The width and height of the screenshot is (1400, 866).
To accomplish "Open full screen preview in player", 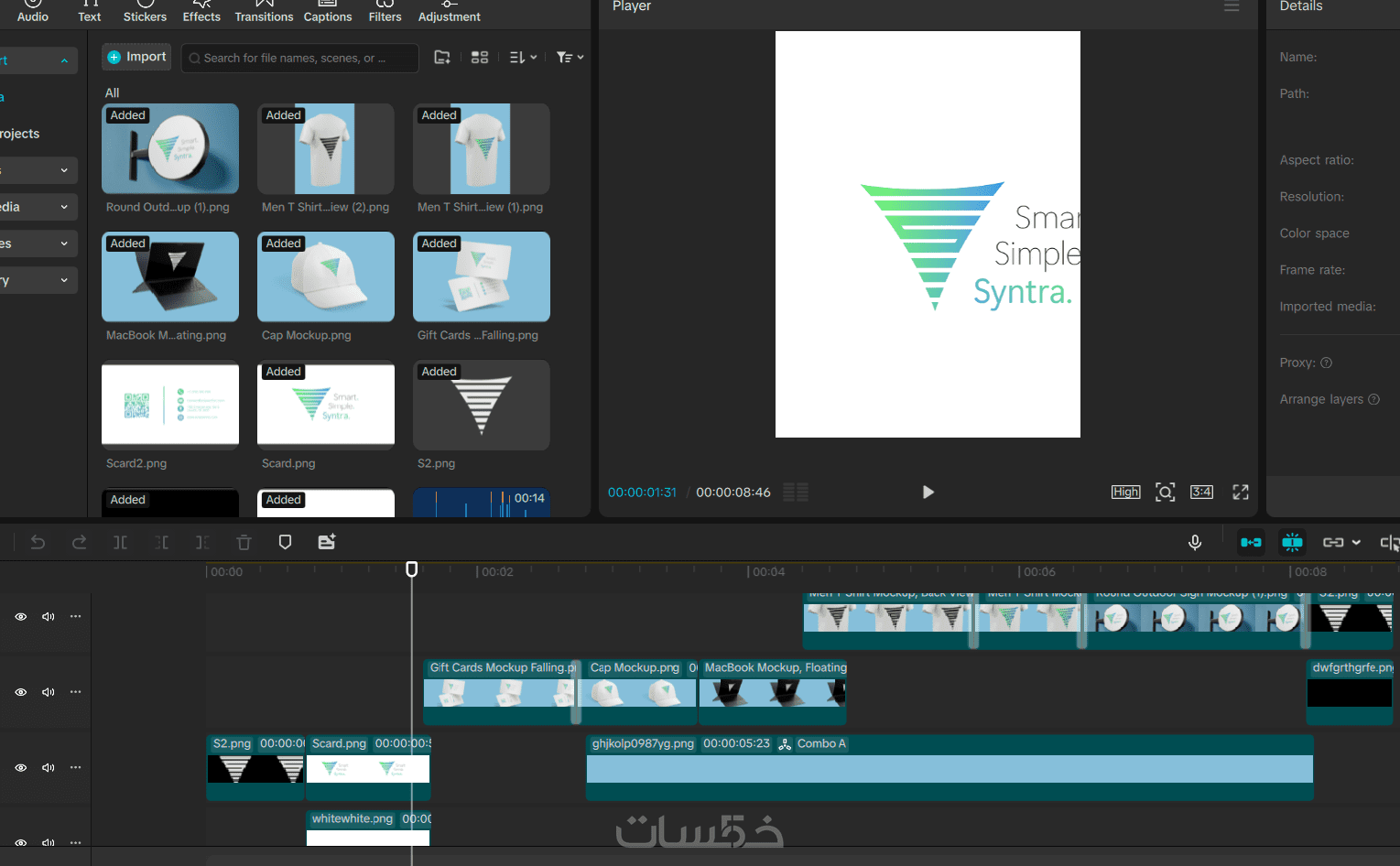I will [1241, 493].
